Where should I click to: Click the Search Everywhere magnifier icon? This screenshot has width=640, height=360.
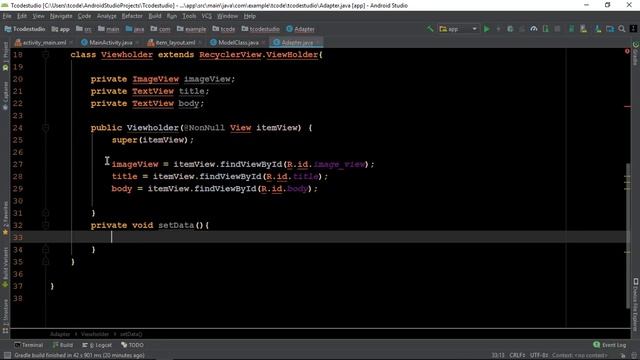(x=622, y=29)
